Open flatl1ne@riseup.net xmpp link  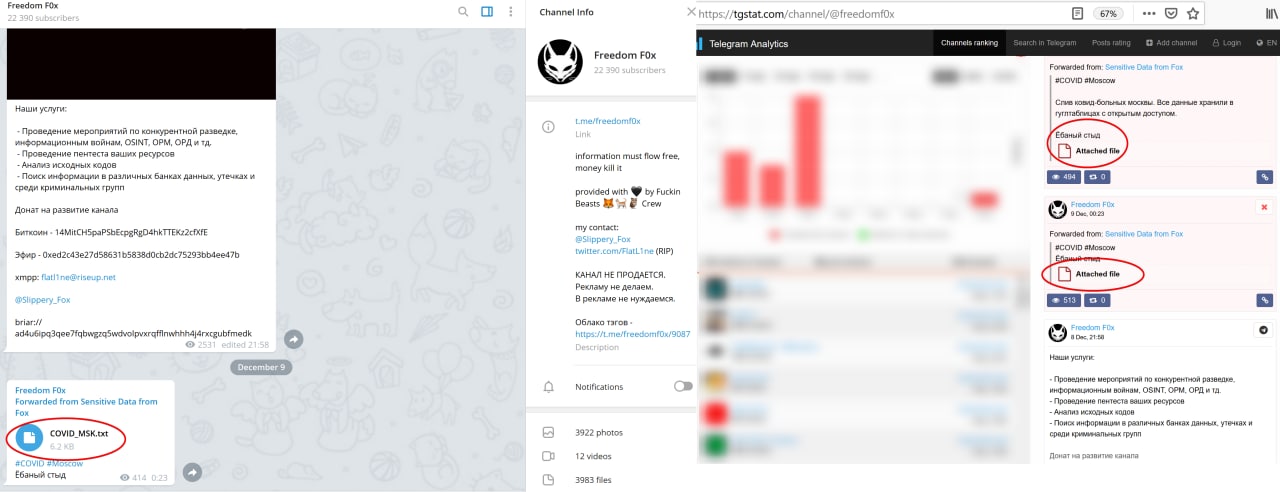pyautogui.click(x=78, y=277)
